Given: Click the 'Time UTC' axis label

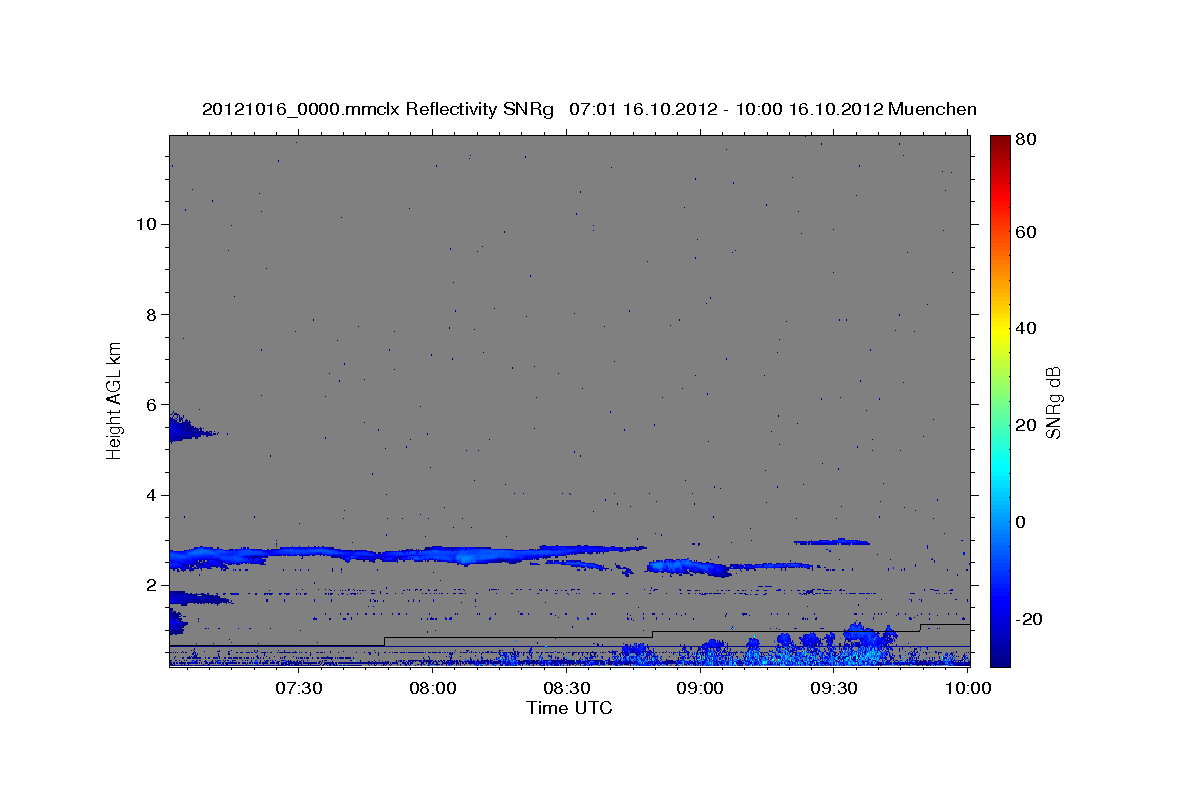Looking at the screenshot, I should point(569,708).
